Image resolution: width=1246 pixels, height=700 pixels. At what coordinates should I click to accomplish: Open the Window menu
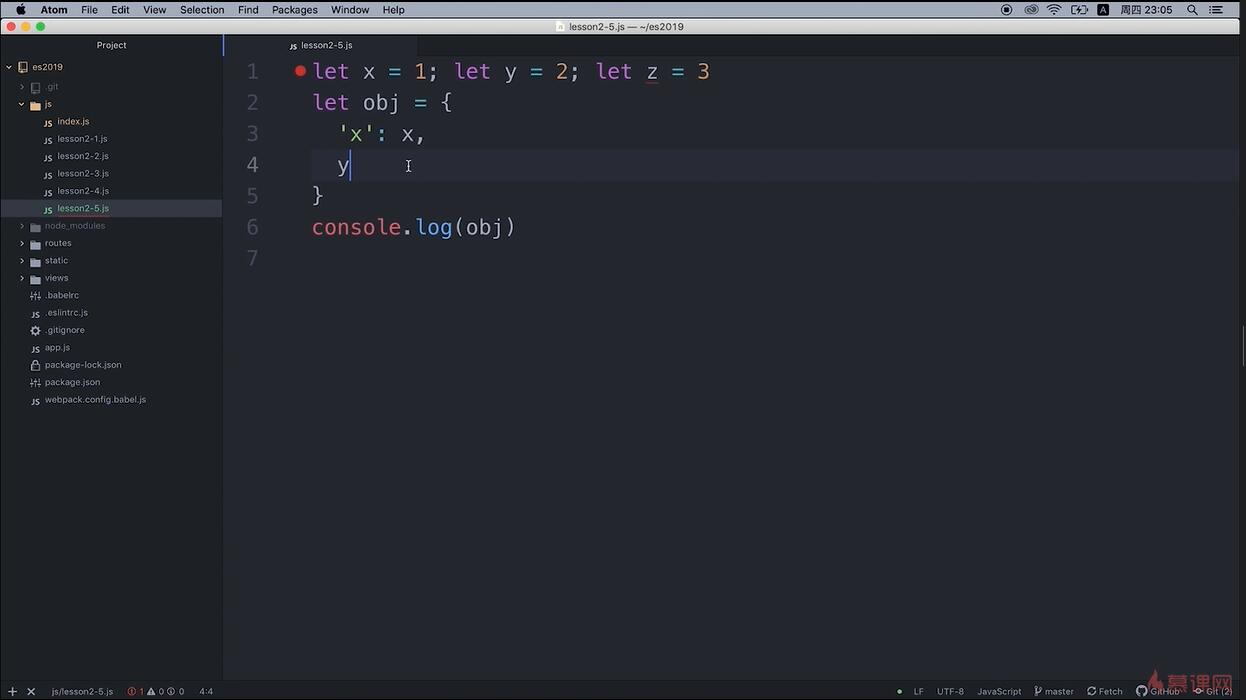(350, 10)
